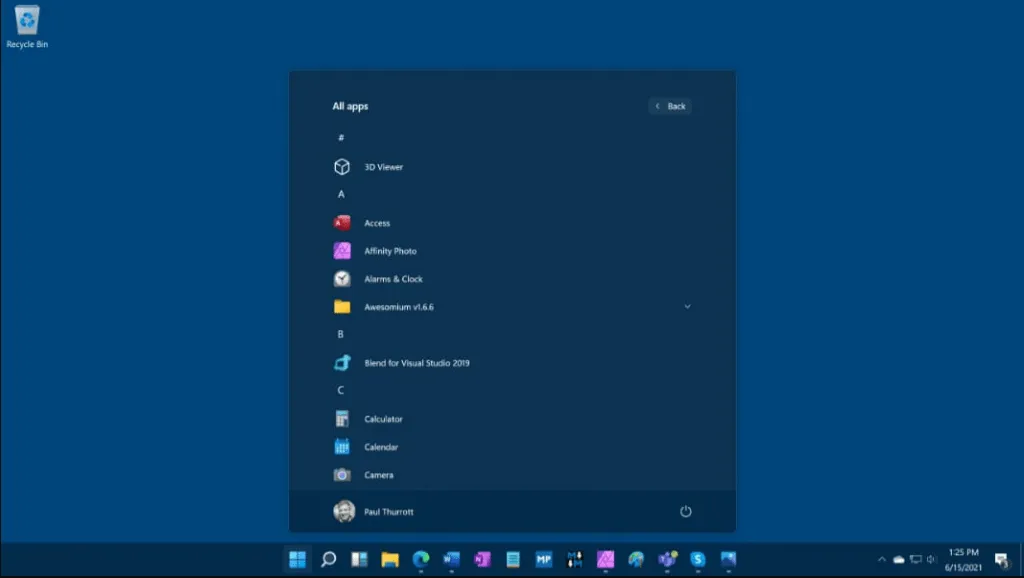
Task: Open Microsoft Teams from the taskbar
Action: (667, 561)
